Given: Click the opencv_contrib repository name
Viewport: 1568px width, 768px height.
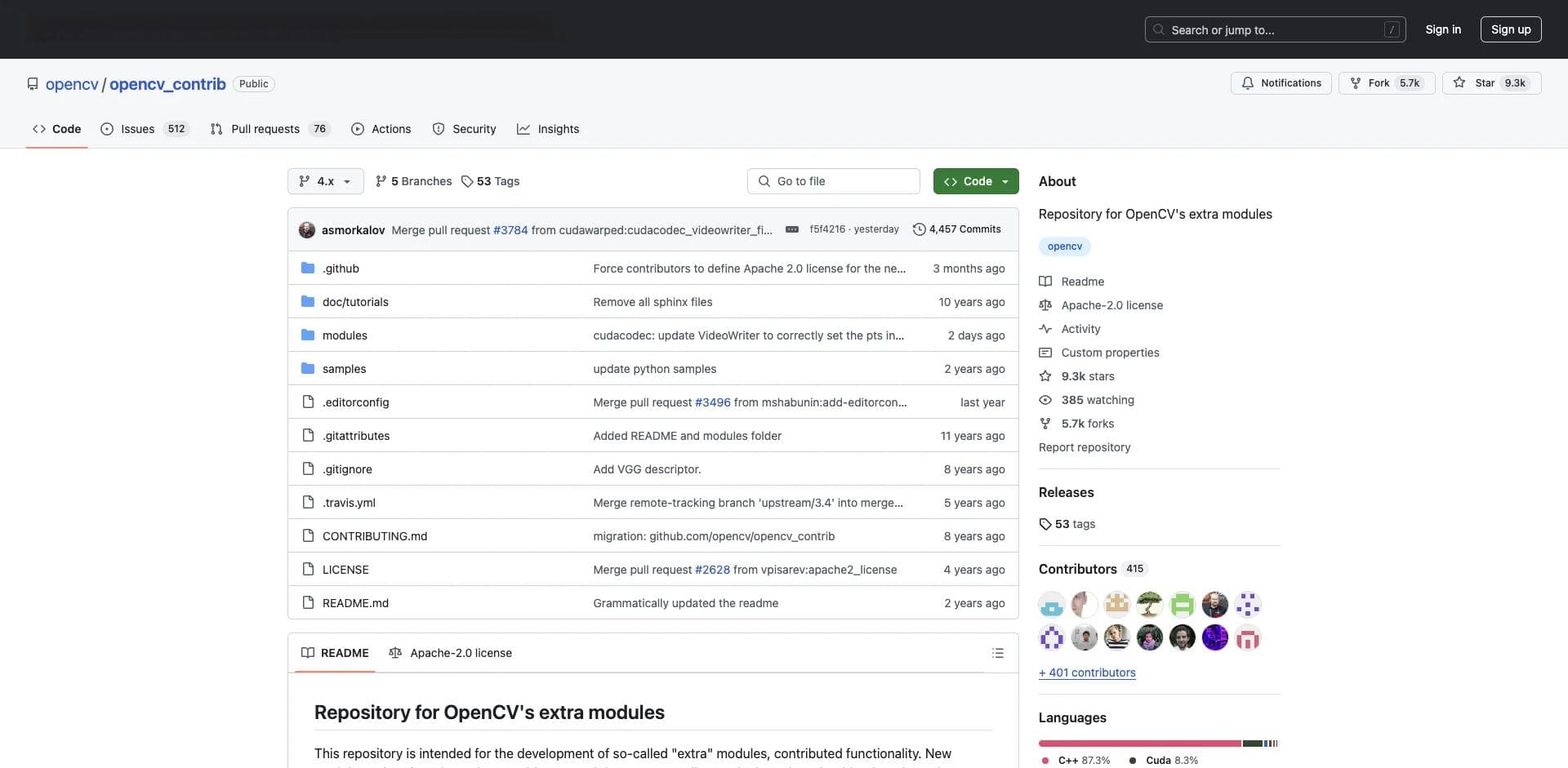Looking at the screenshot, I should 167,84.
